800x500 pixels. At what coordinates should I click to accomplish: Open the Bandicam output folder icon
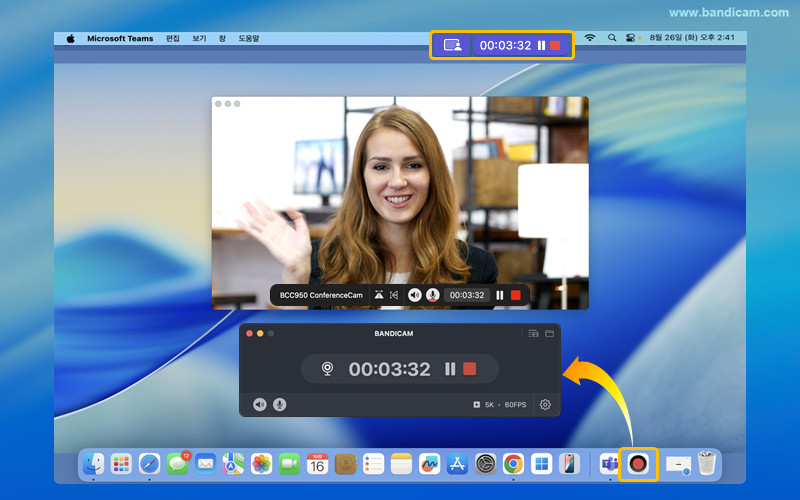[x=549, y=333]
